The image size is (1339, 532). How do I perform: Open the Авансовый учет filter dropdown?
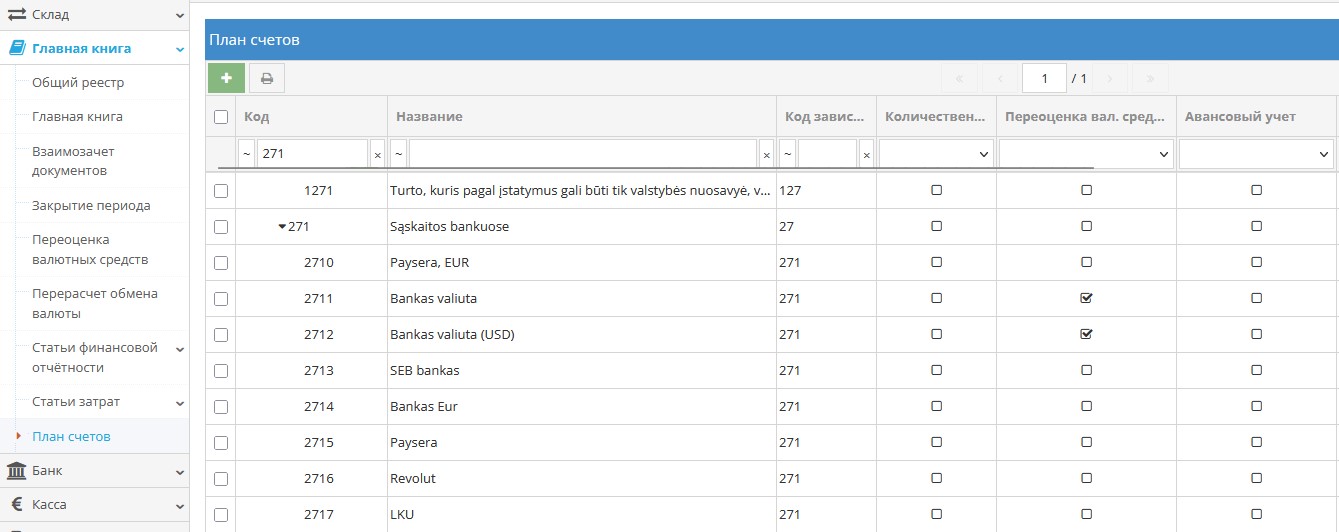click(x=1256, y=154)
